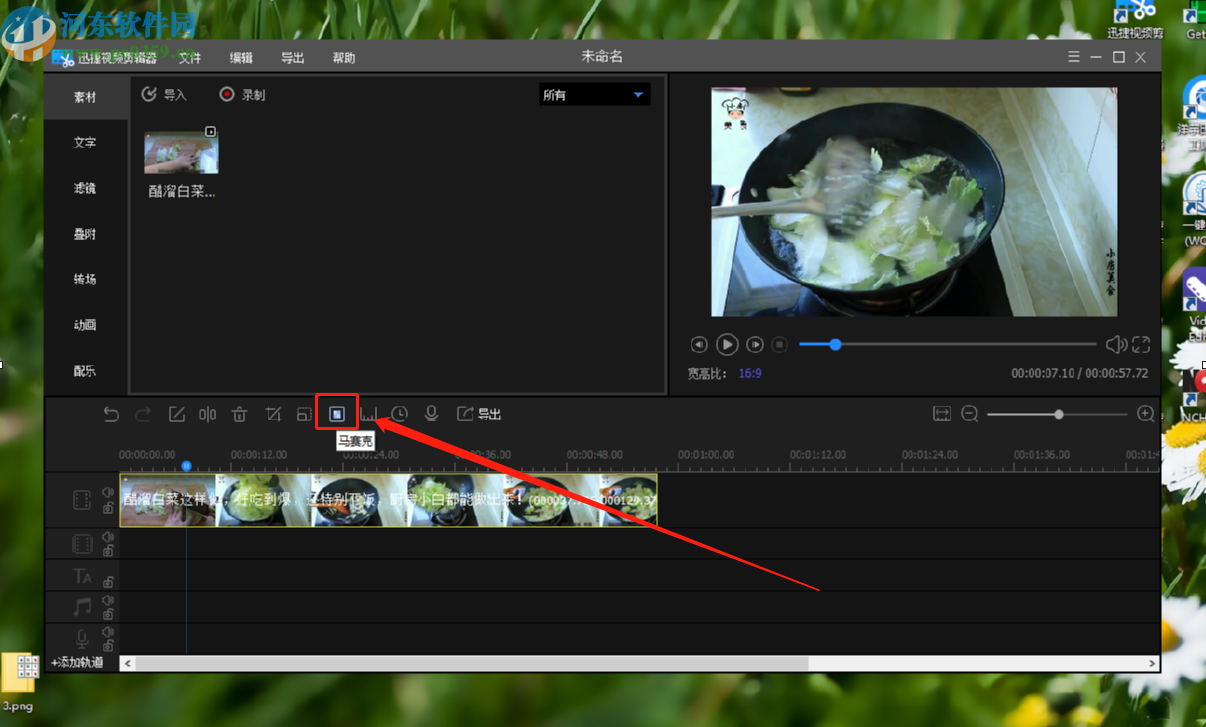Stop the preview playback

coord(780,344)
